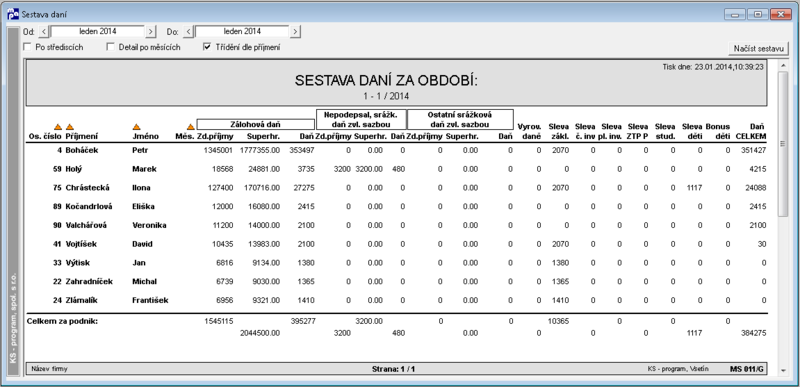Click the Tisk dne timestamp
Screen dimensions: 800x387
click(713, 67)
